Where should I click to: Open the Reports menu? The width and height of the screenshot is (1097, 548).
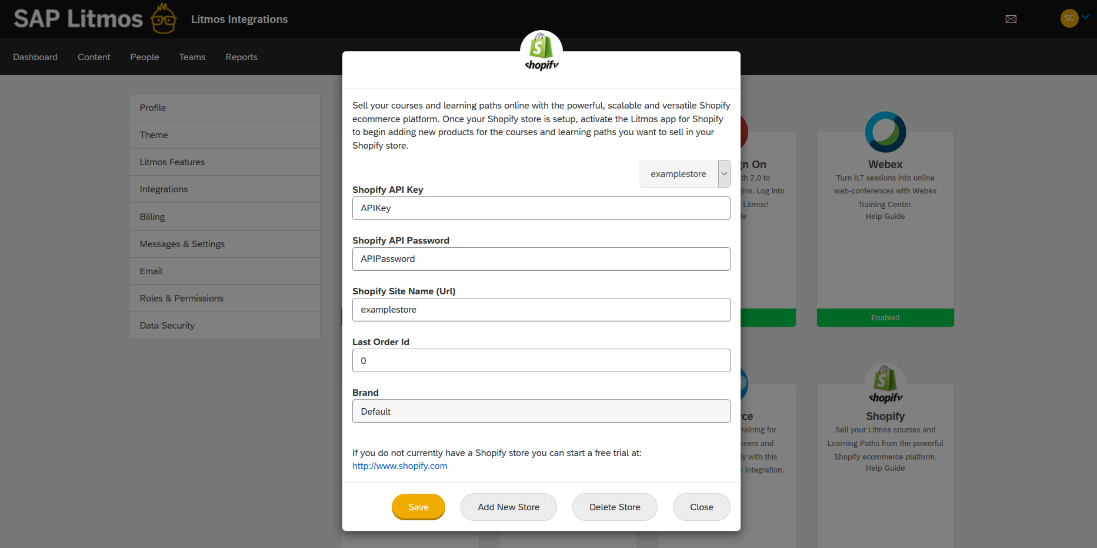(x=241, y=57)
